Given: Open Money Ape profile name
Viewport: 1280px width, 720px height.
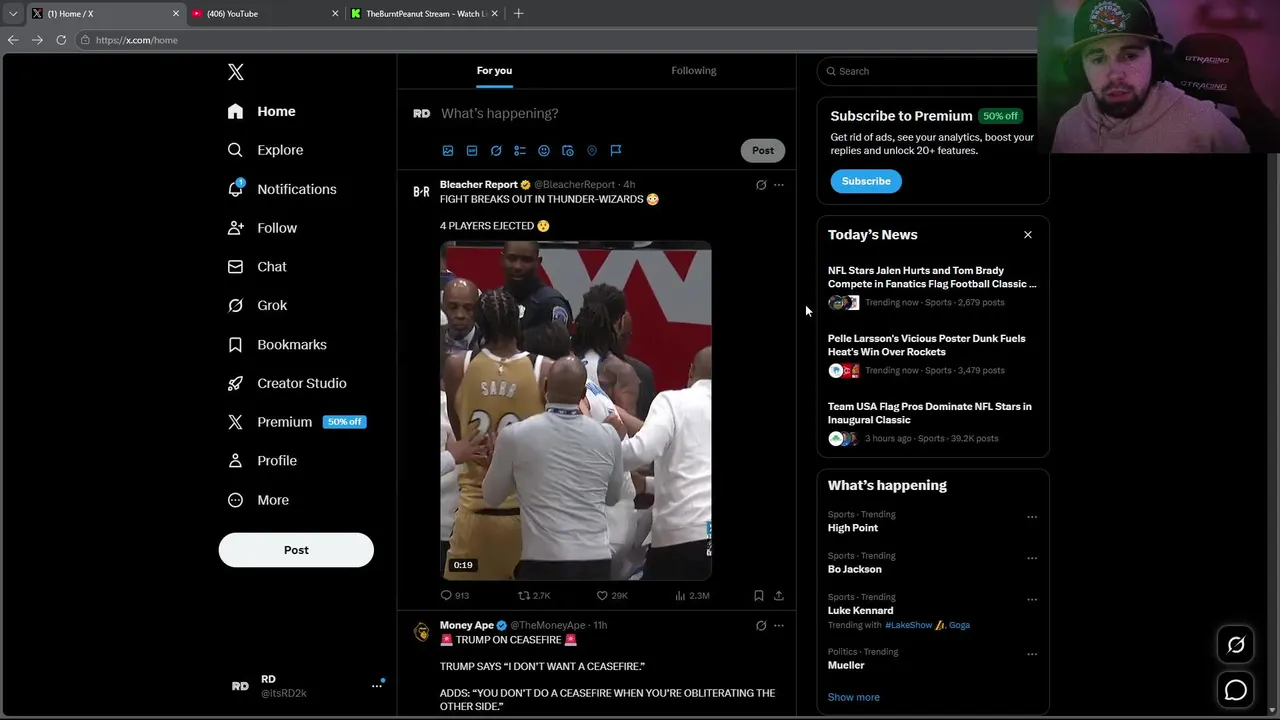Looking at the screenshot, I should click(467, 626).
